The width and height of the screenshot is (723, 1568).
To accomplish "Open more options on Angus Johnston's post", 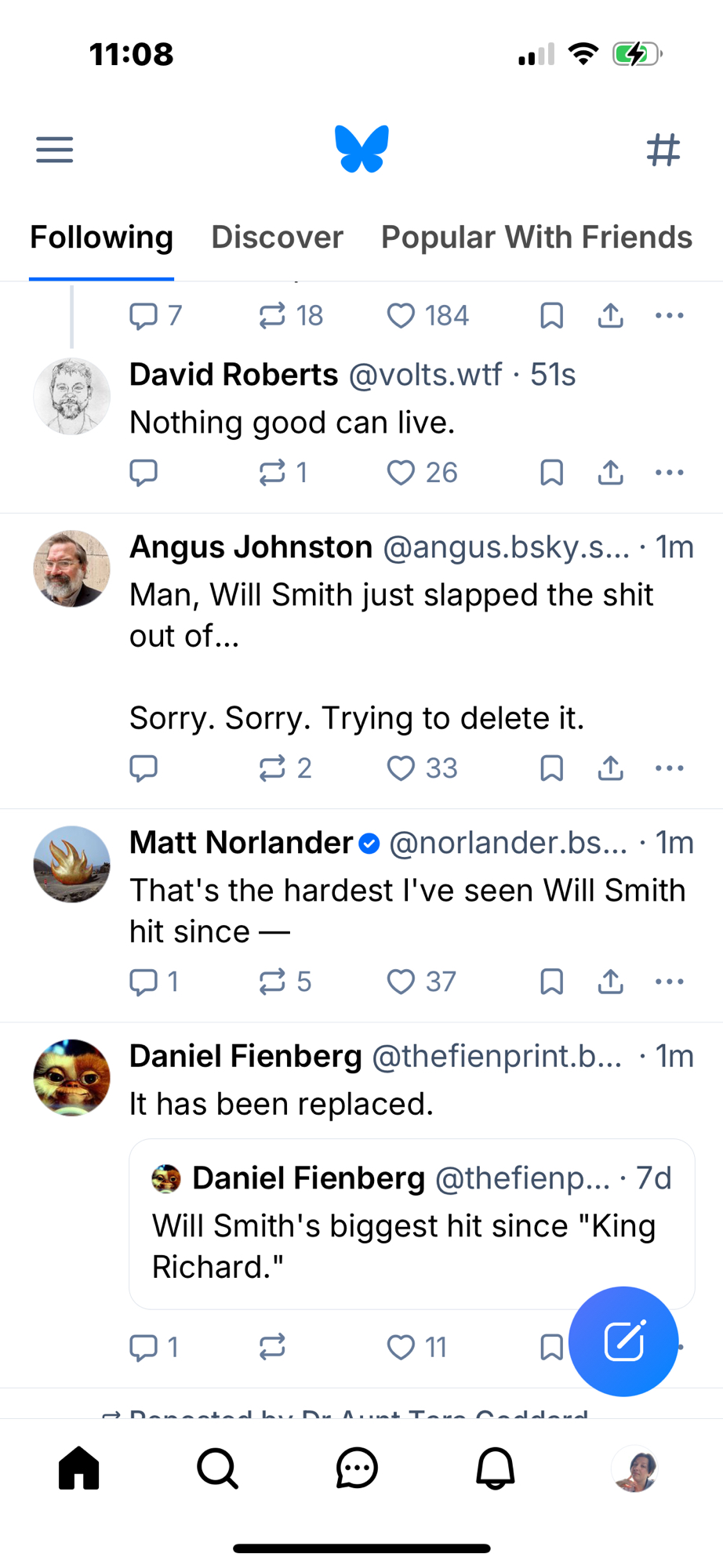I will point(670,768).
